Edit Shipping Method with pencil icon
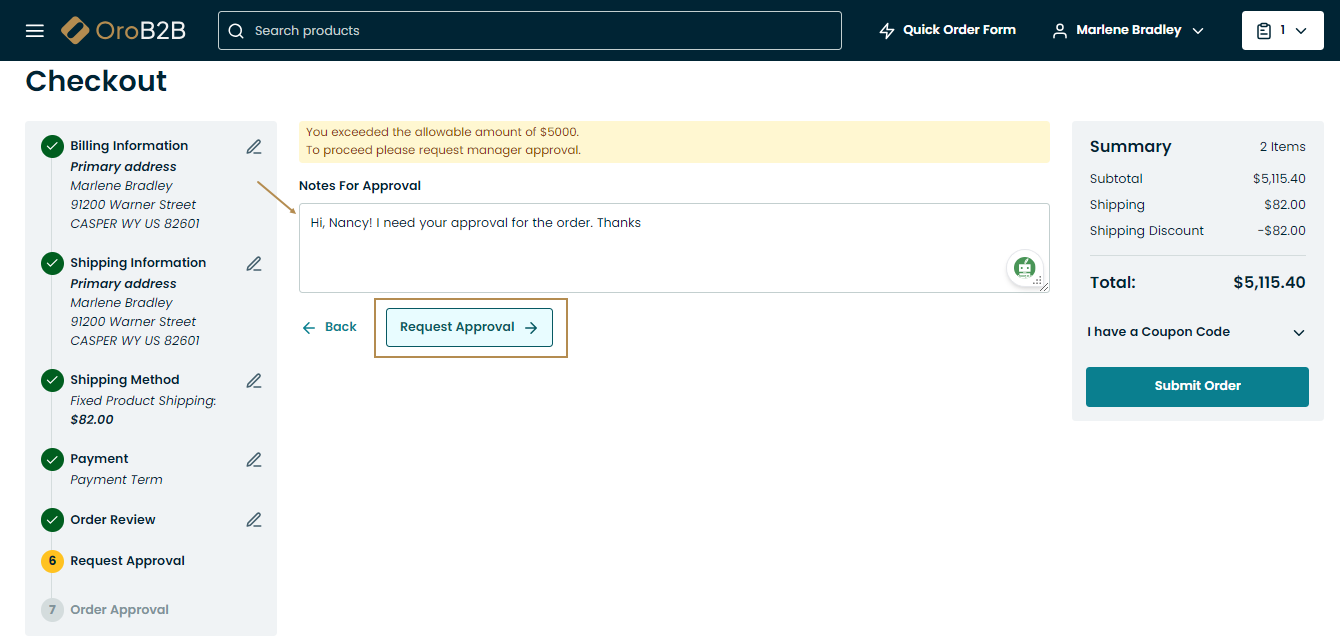This screenshot has height=640, width=1340. (x=254, y=381)
